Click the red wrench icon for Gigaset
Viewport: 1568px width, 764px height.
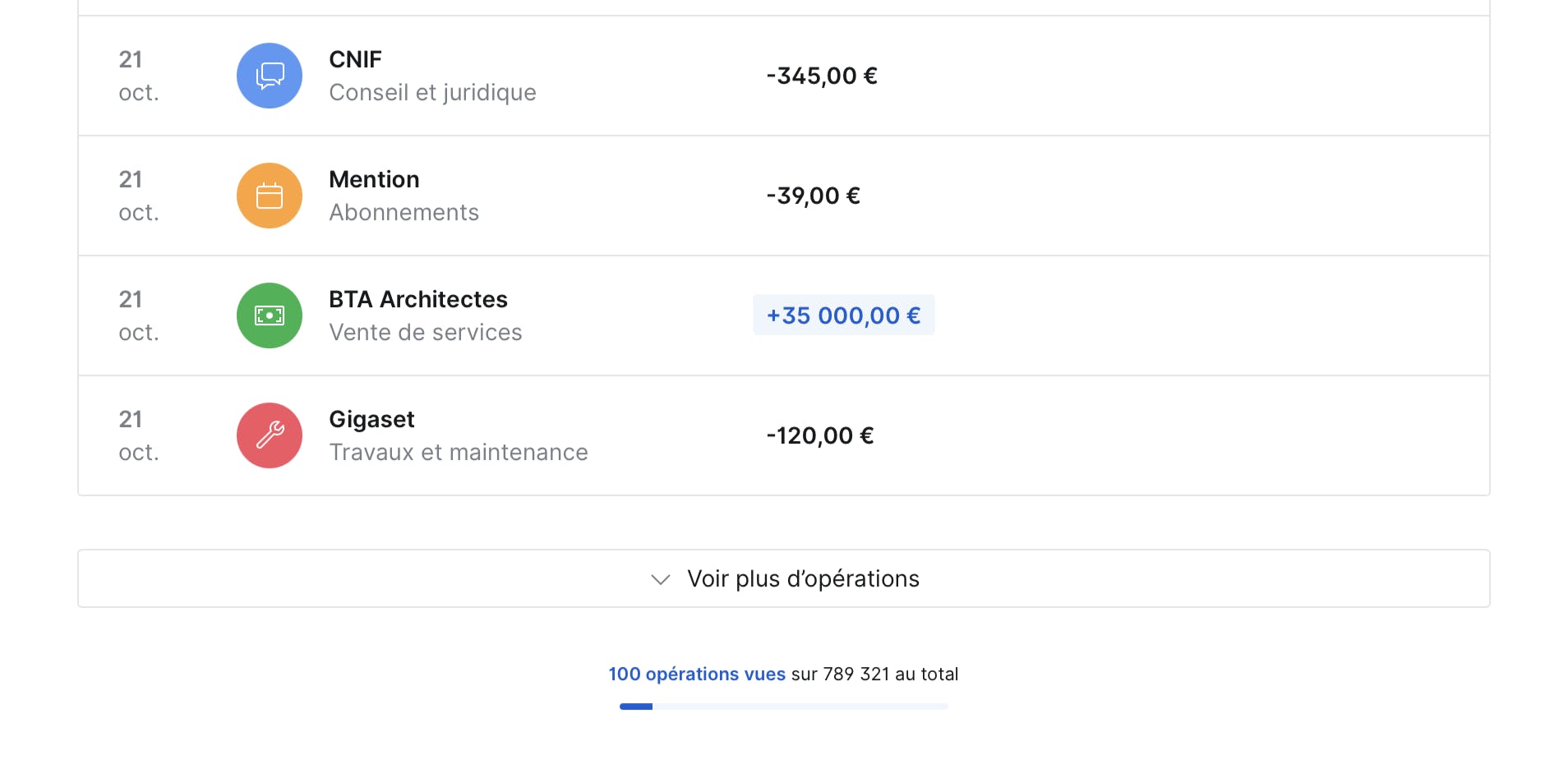(x=270, y=435)
